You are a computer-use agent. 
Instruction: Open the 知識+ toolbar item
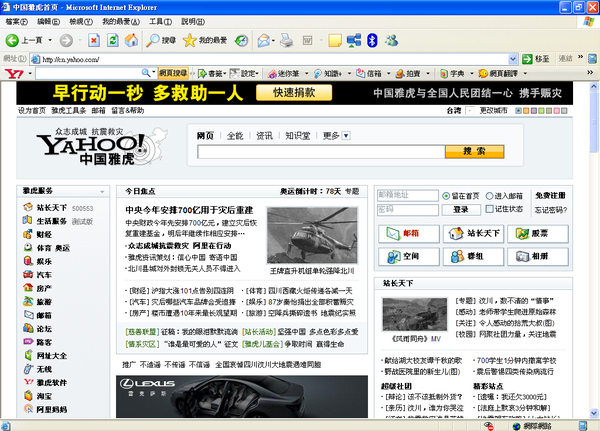[328, 73]
